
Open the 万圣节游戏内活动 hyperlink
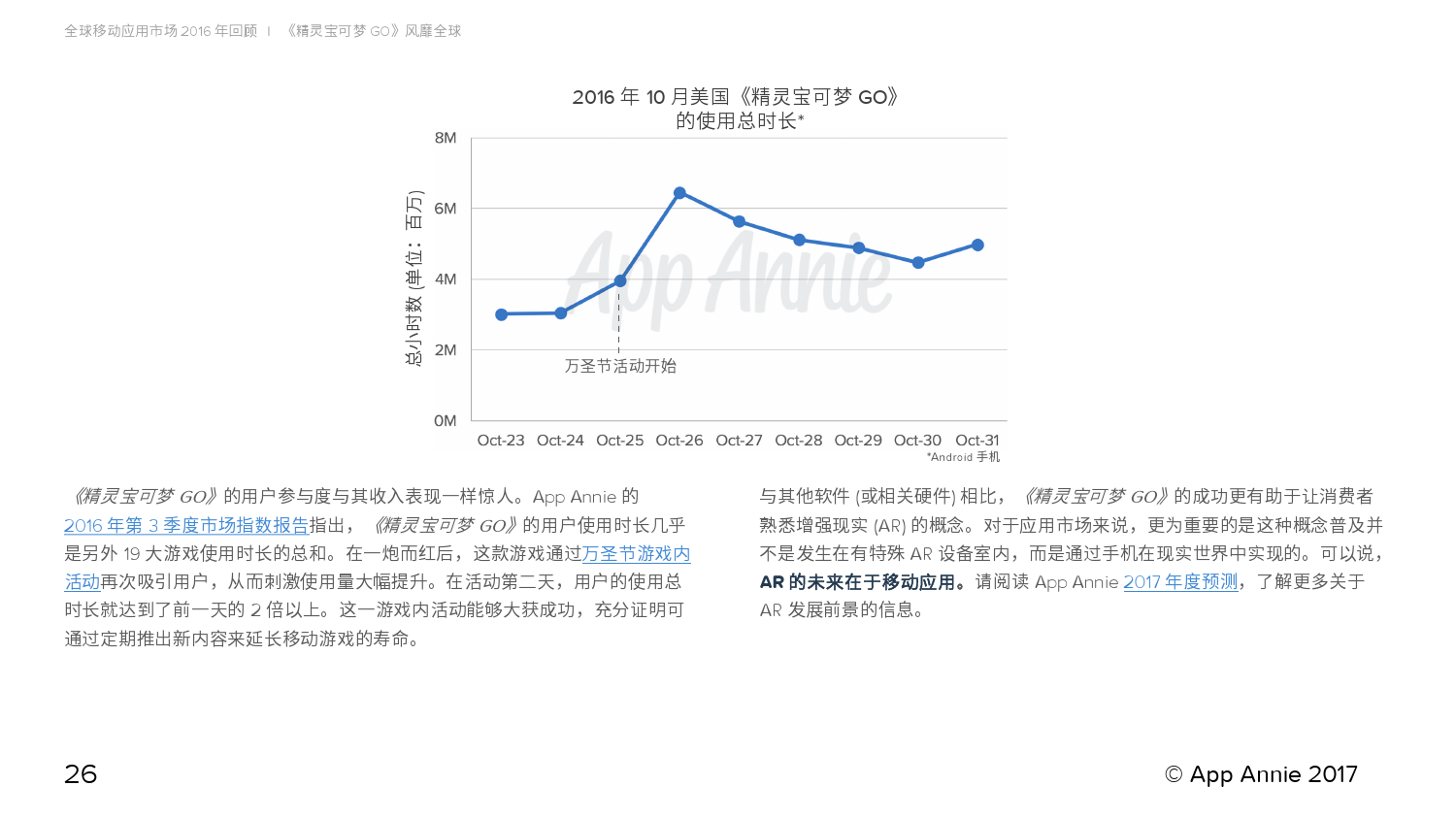(x=636, y=553)
